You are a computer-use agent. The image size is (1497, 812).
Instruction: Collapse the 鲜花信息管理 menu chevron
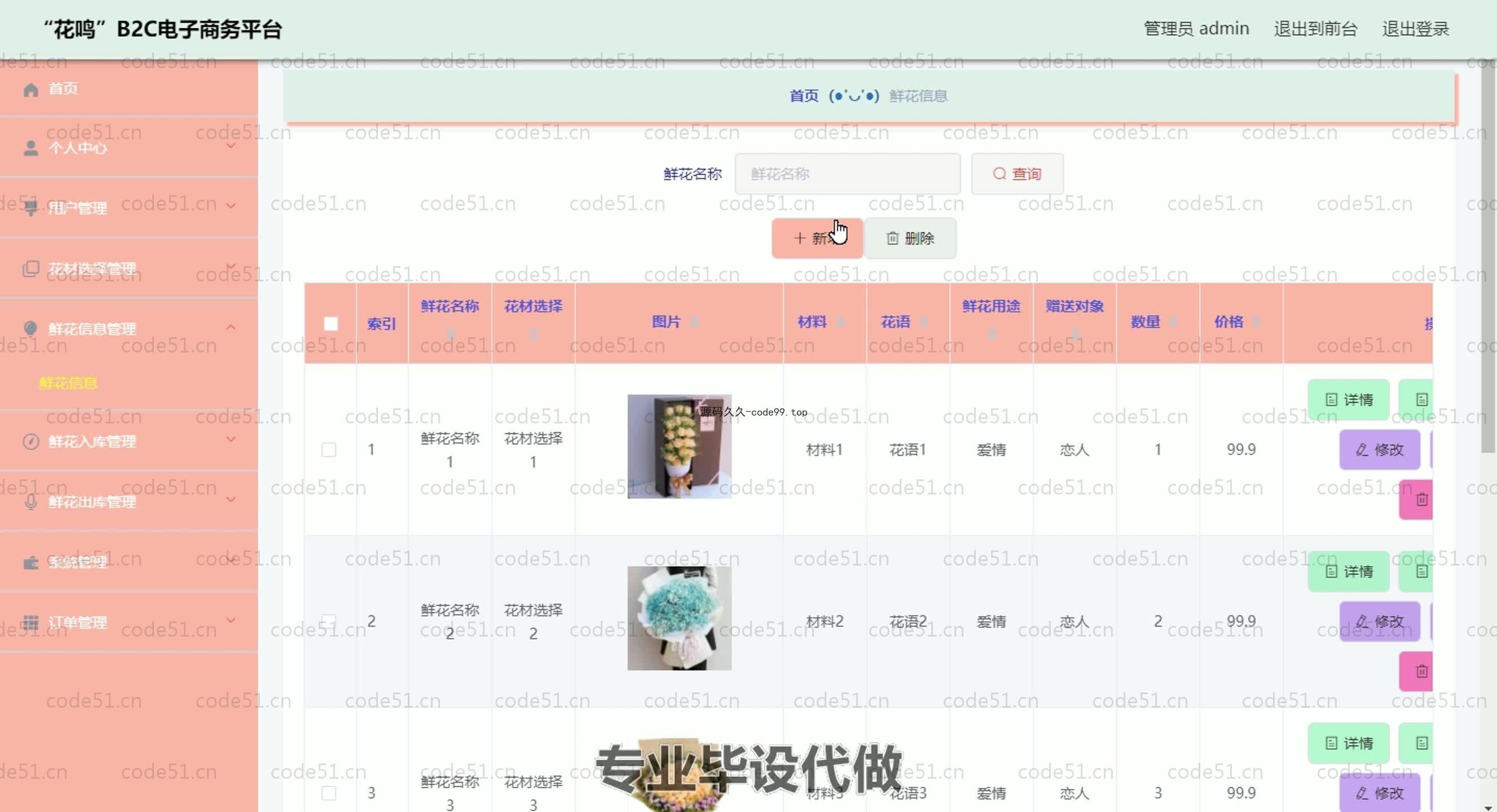[x=231, y=328]
